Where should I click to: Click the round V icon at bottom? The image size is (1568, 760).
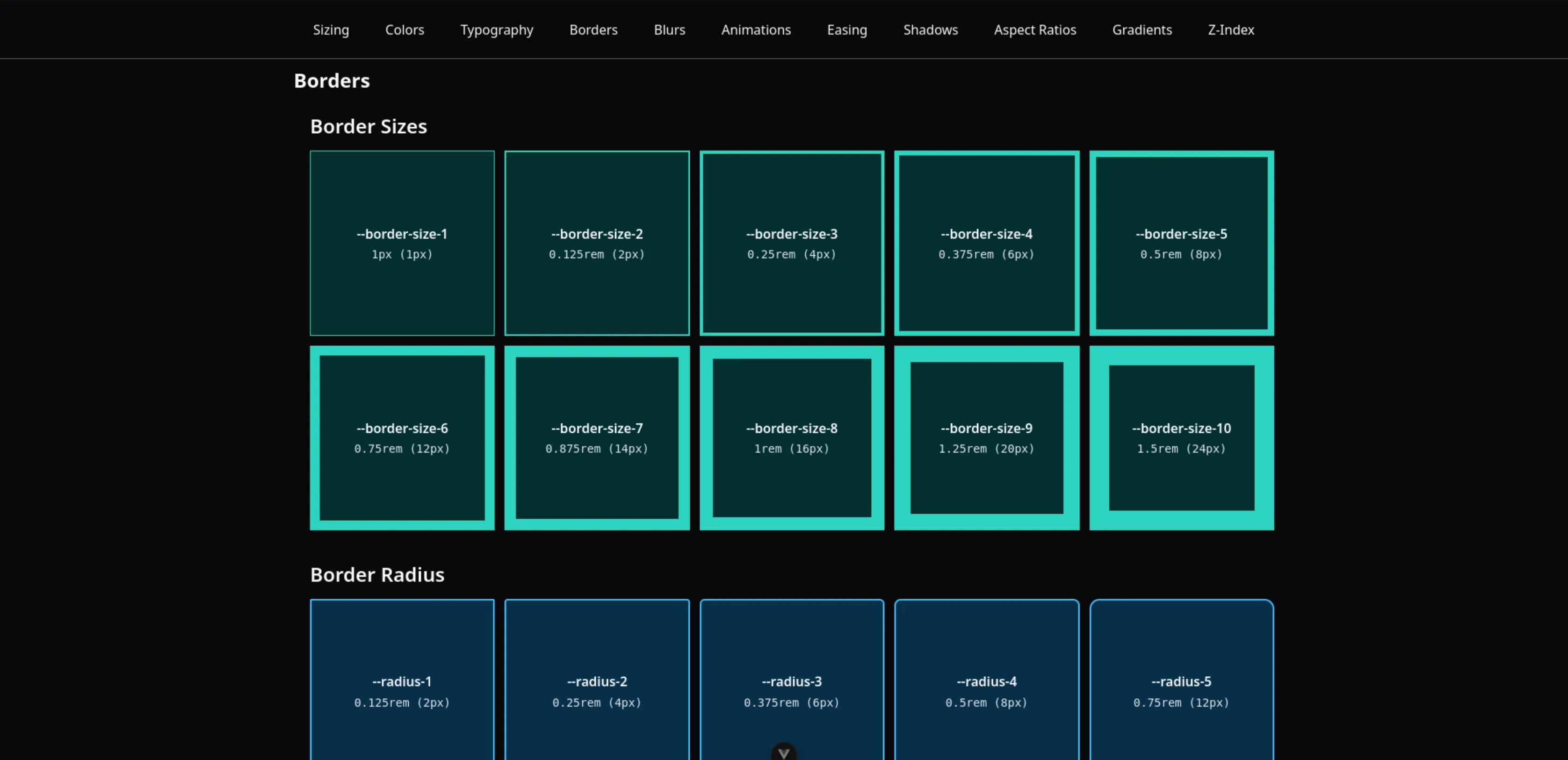pyautogui.click(x=783, y=753)
